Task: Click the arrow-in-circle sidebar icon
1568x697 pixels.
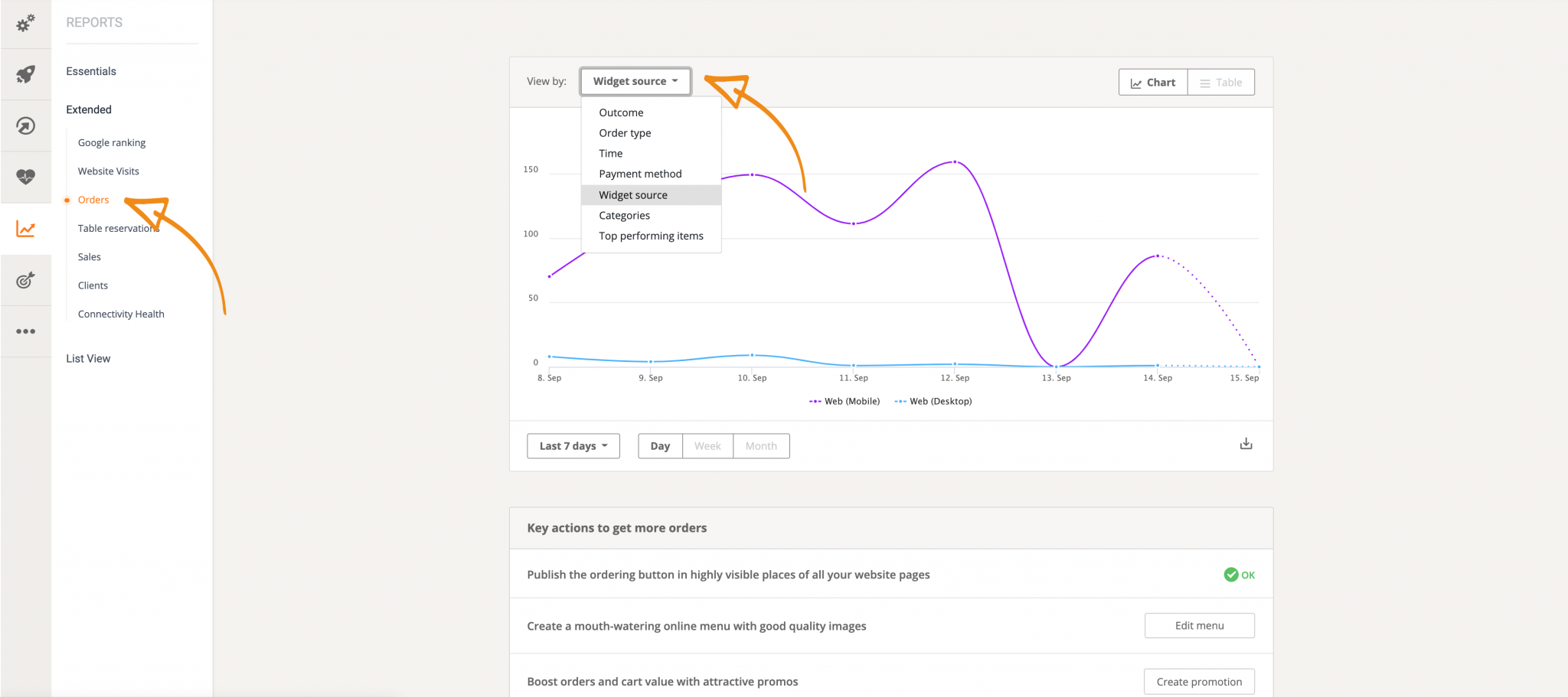Action: click(x=25, y=125)
